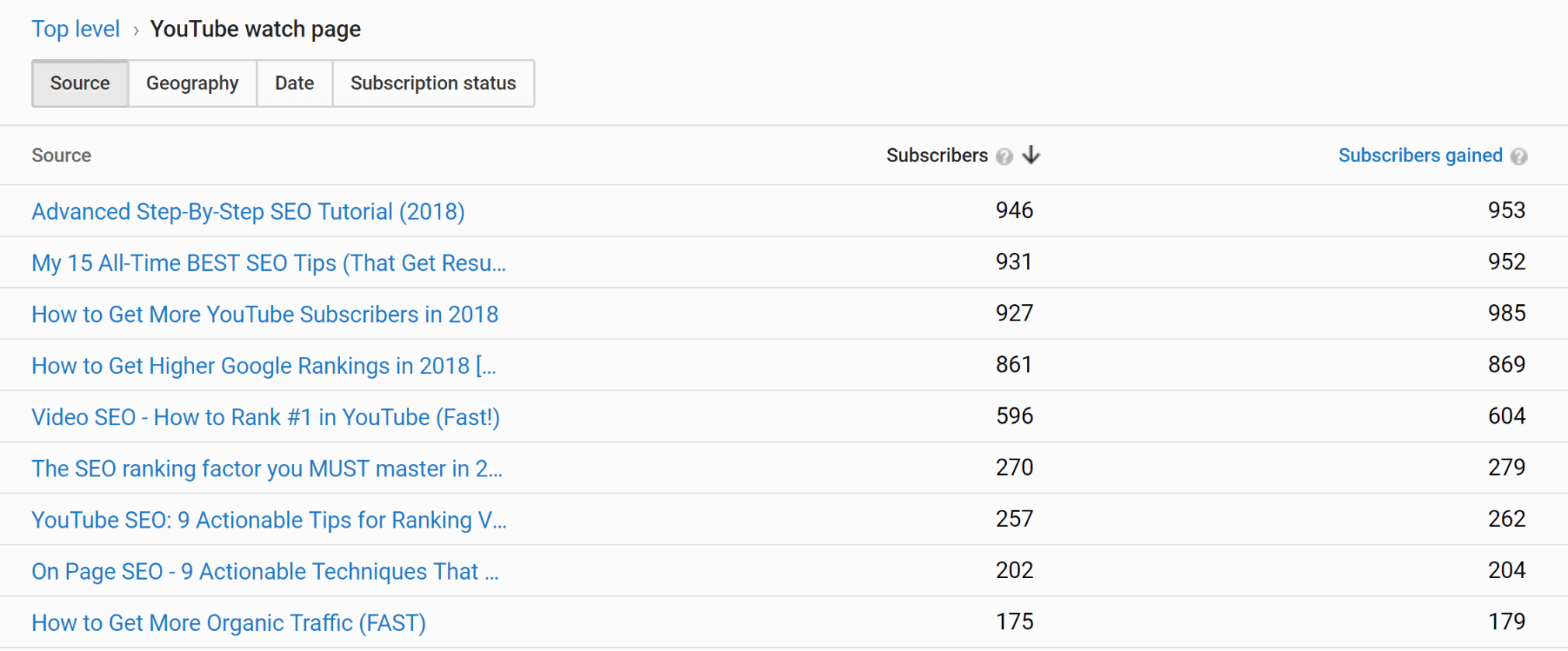Image resolution: width=1568 pixels, height=651 pixels.
Task: Sort the table by Subscribers gained
Action: tap(1422, 155)
